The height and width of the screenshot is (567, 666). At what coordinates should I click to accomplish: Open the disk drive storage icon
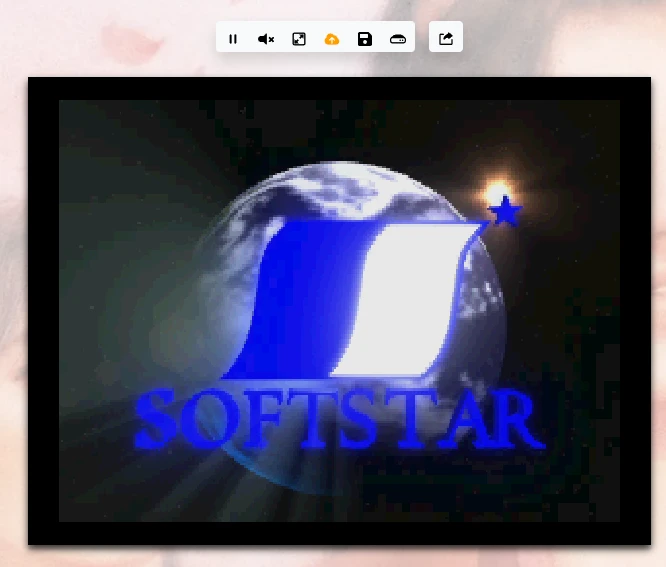398,39
